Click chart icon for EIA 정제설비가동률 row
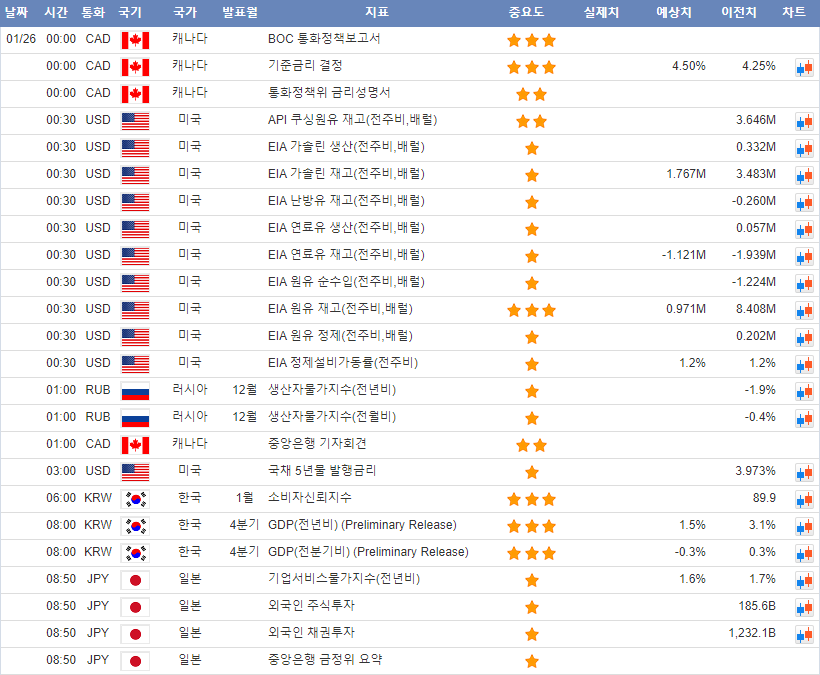Viewport: 820px width, 675px height. (804, 364)
